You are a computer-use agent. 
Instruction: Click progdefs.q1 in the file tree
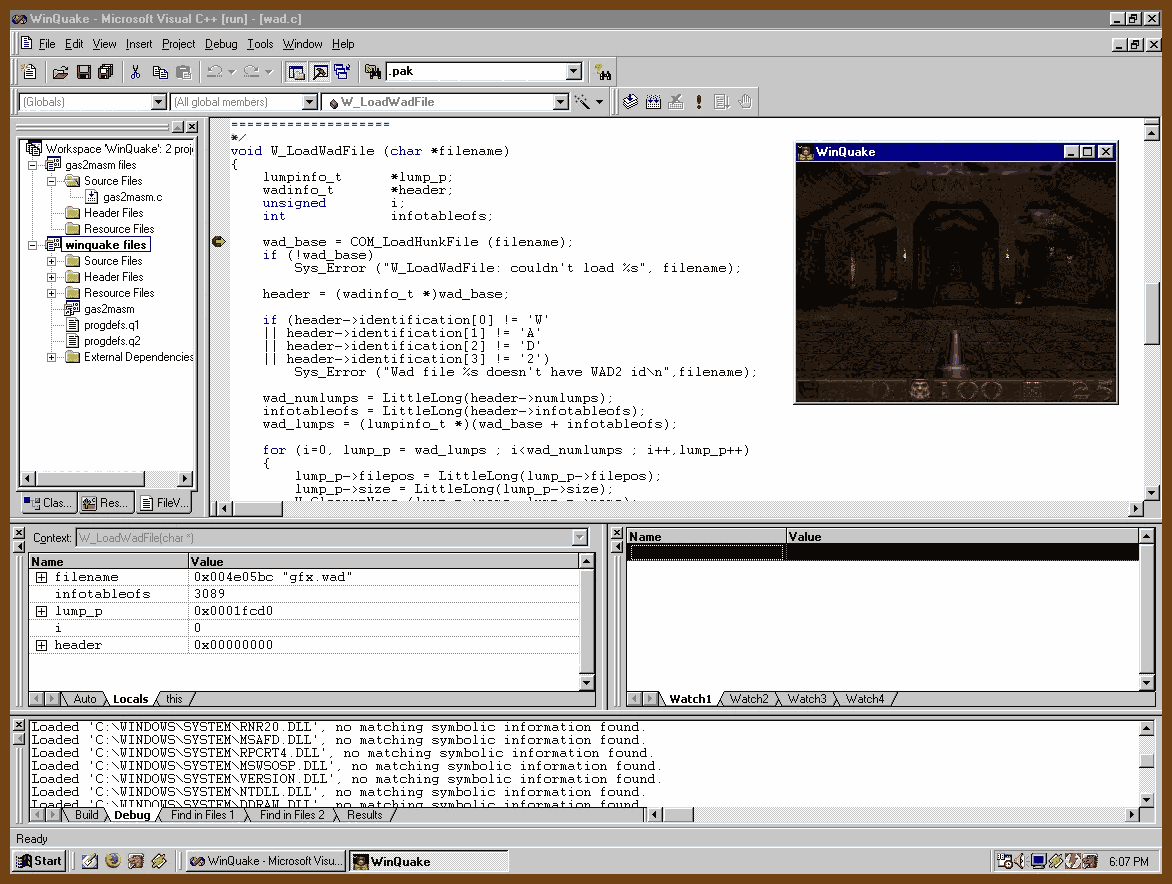pos(111,325)
